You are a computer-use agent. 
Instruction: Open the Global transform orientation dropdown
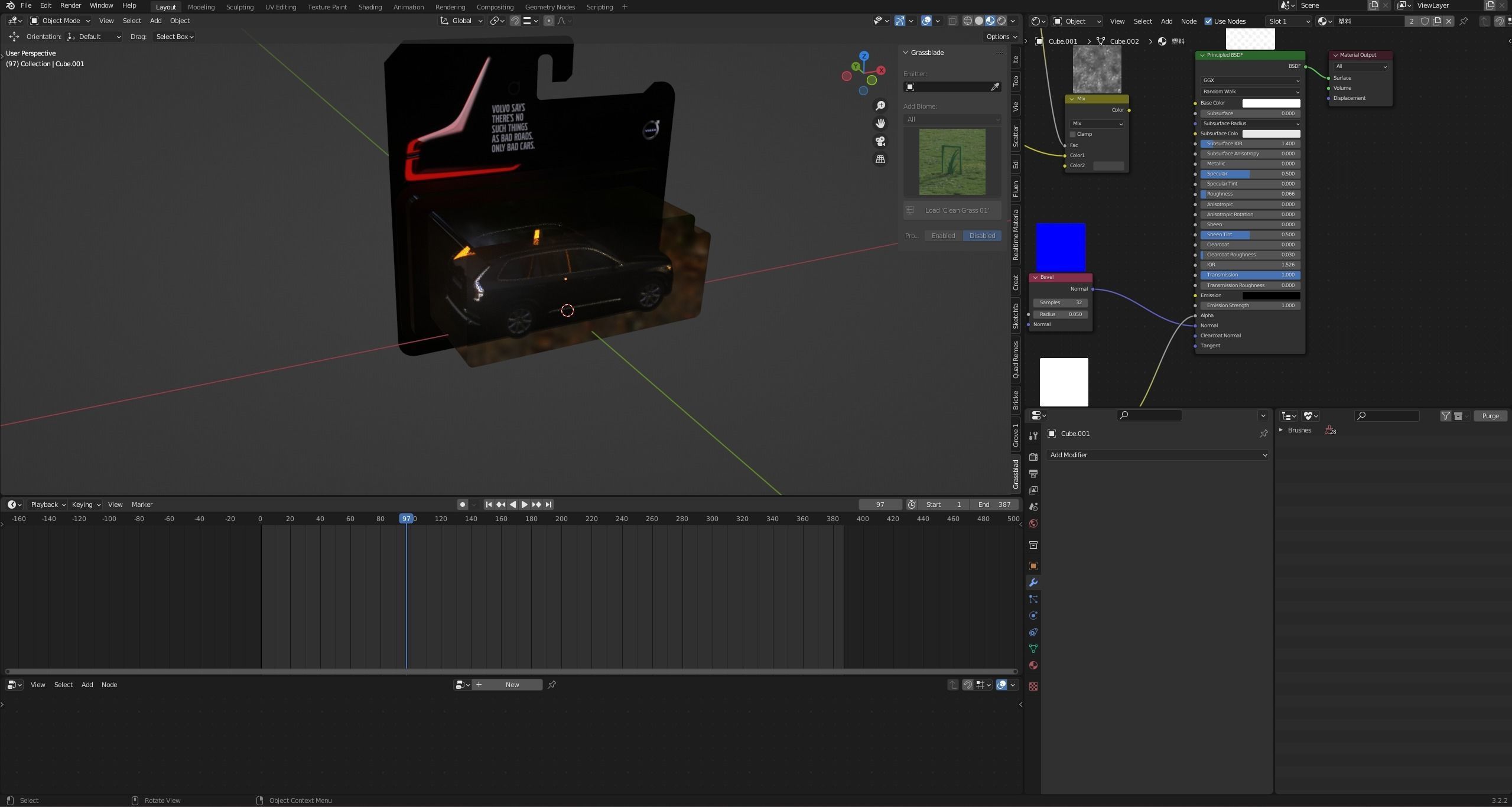461,21
